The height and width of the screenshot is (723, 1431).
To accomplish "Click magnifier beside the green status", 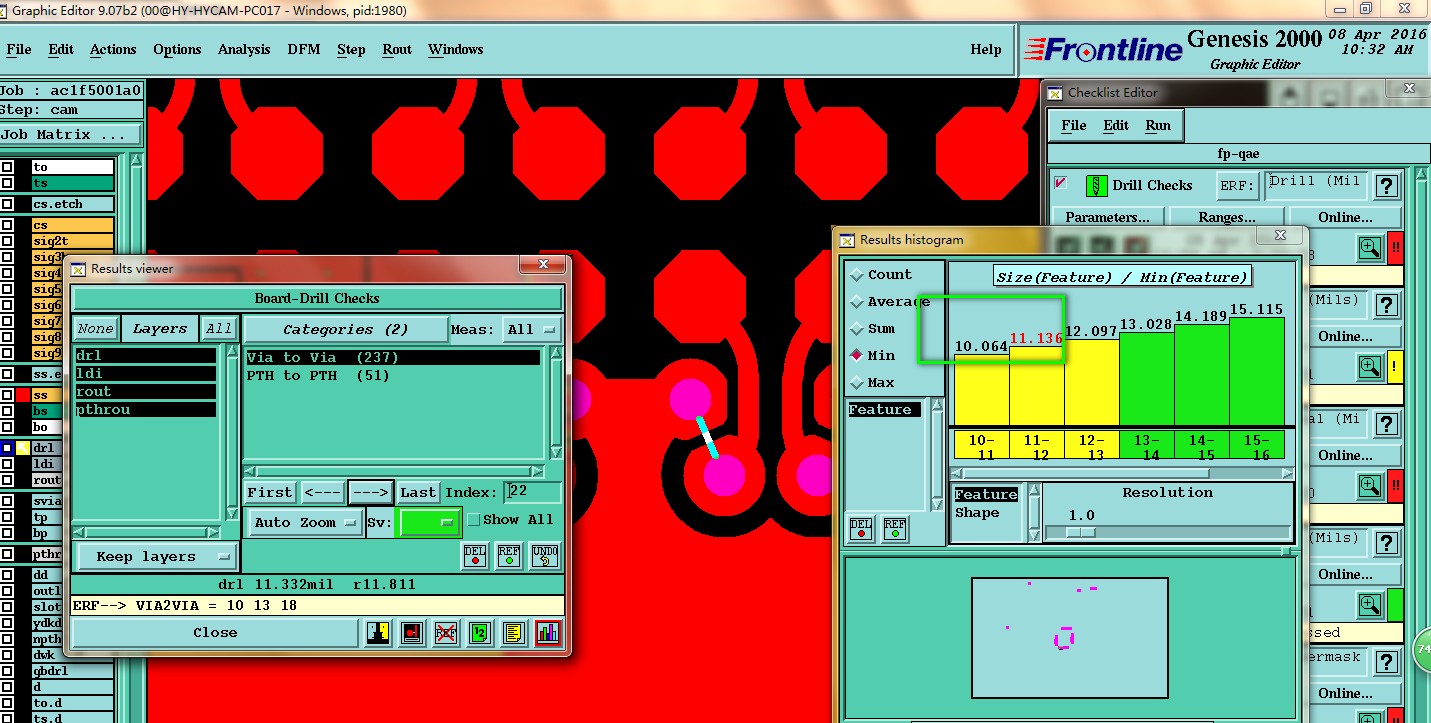I will (1370, 605).
